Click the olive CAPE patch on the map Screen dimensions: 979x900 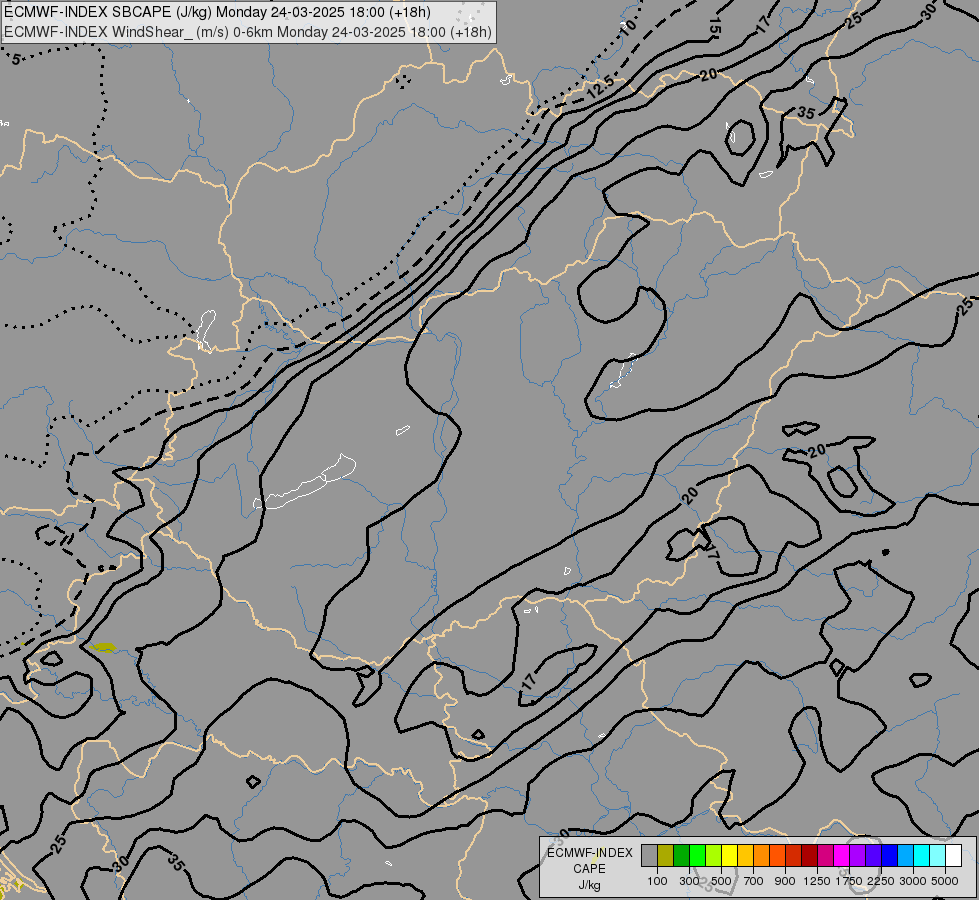(103, 648)
